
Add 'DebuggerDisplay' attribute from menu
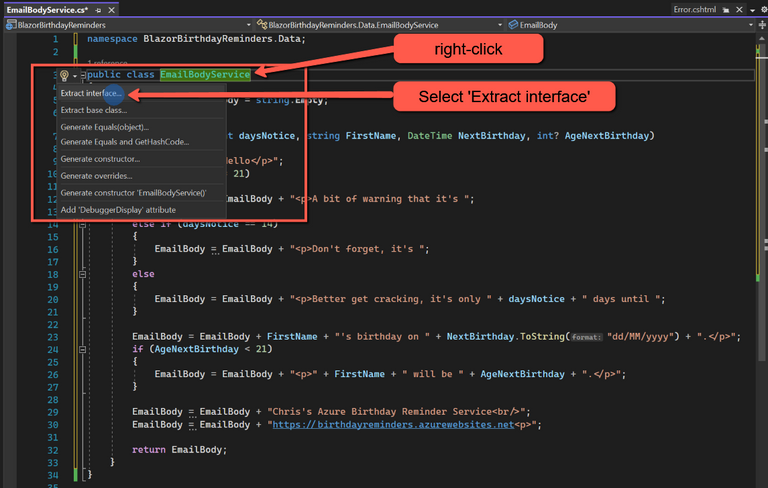coord(117,209)
